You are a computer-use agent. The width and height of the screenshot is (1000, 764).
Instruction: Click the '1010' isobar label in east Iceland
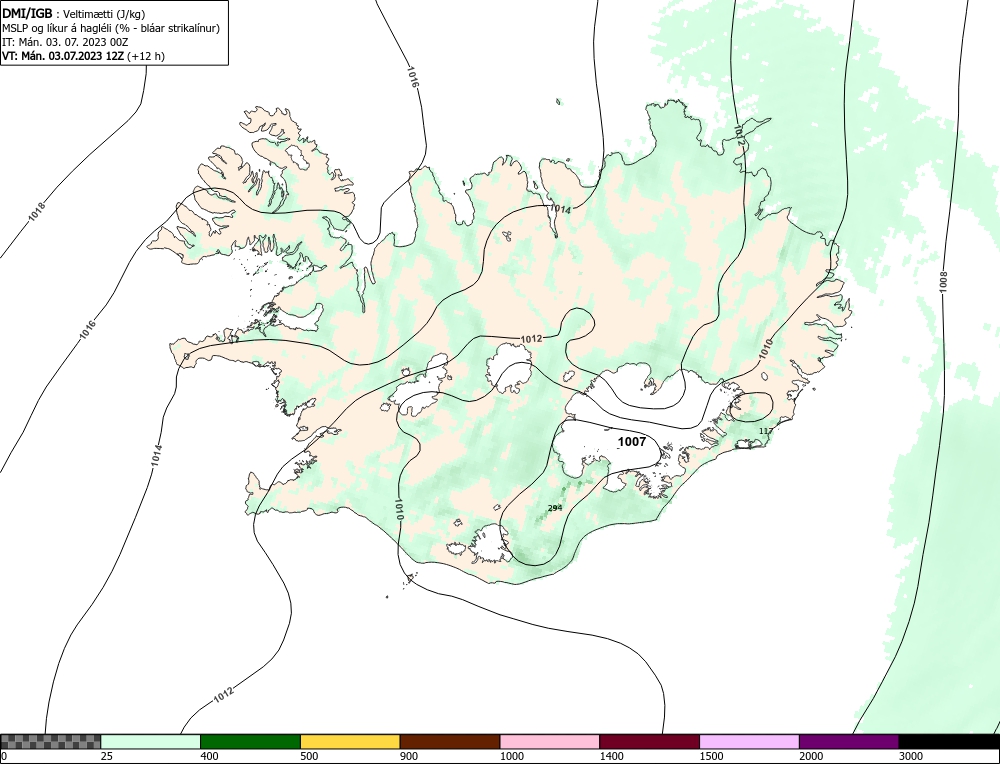tap(766, 348)
